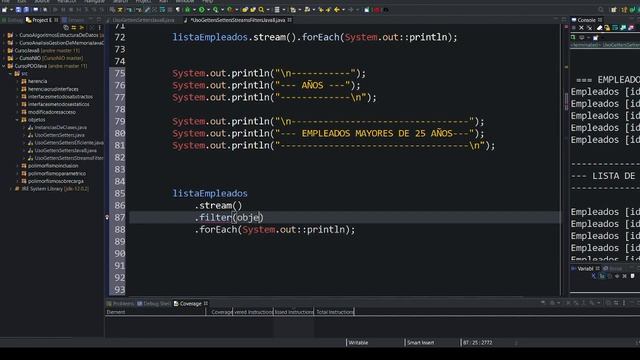Click the Missed Instructions column header
Viewport: 640px width, 360px height.
293,312
